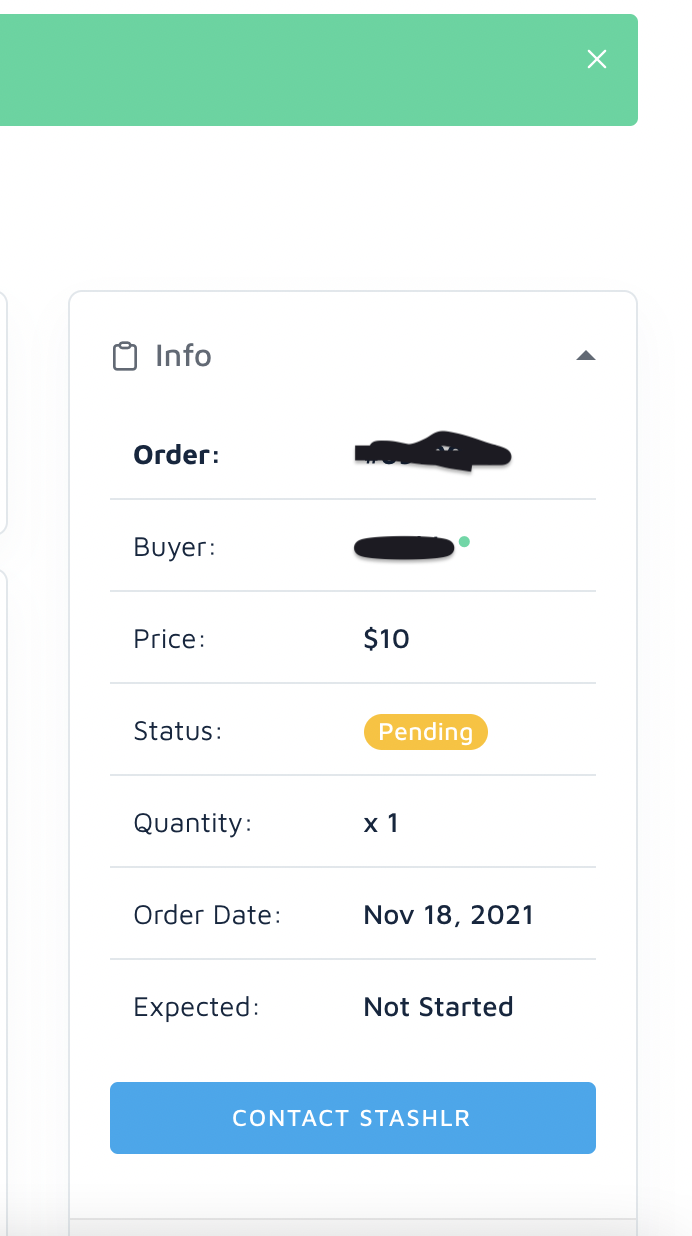
Task: Click the Expected: row label
Action: (x=196, y=1007)
